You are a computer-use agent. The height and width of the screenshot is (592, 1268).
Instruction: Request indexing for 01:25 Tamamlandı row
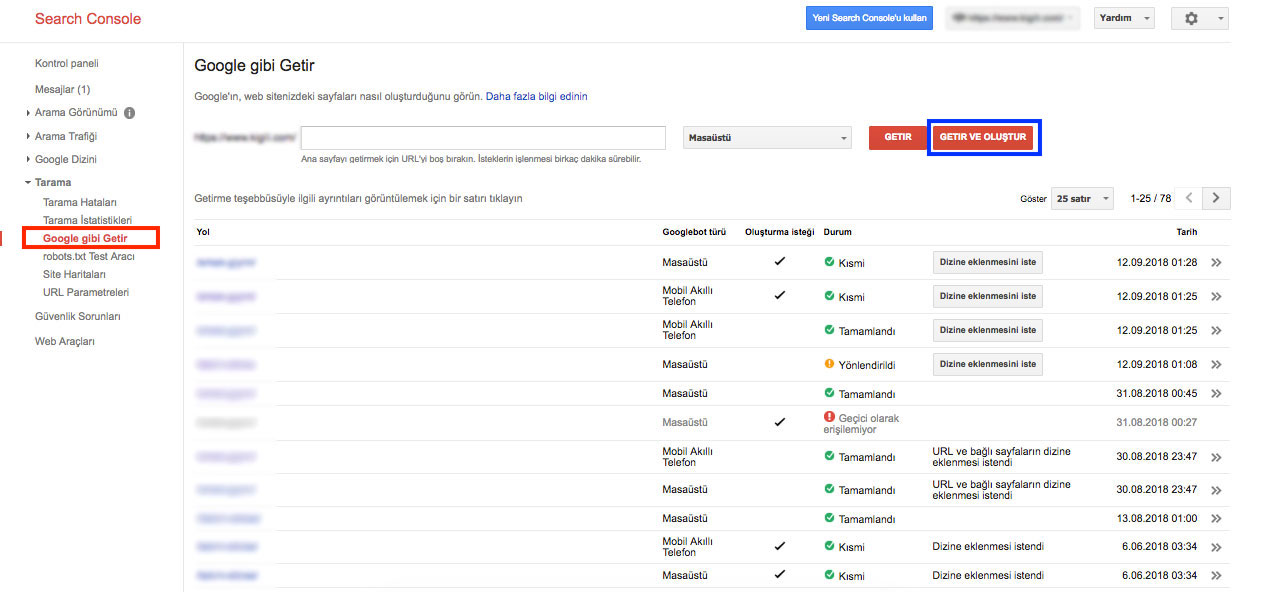click(988, 330)
